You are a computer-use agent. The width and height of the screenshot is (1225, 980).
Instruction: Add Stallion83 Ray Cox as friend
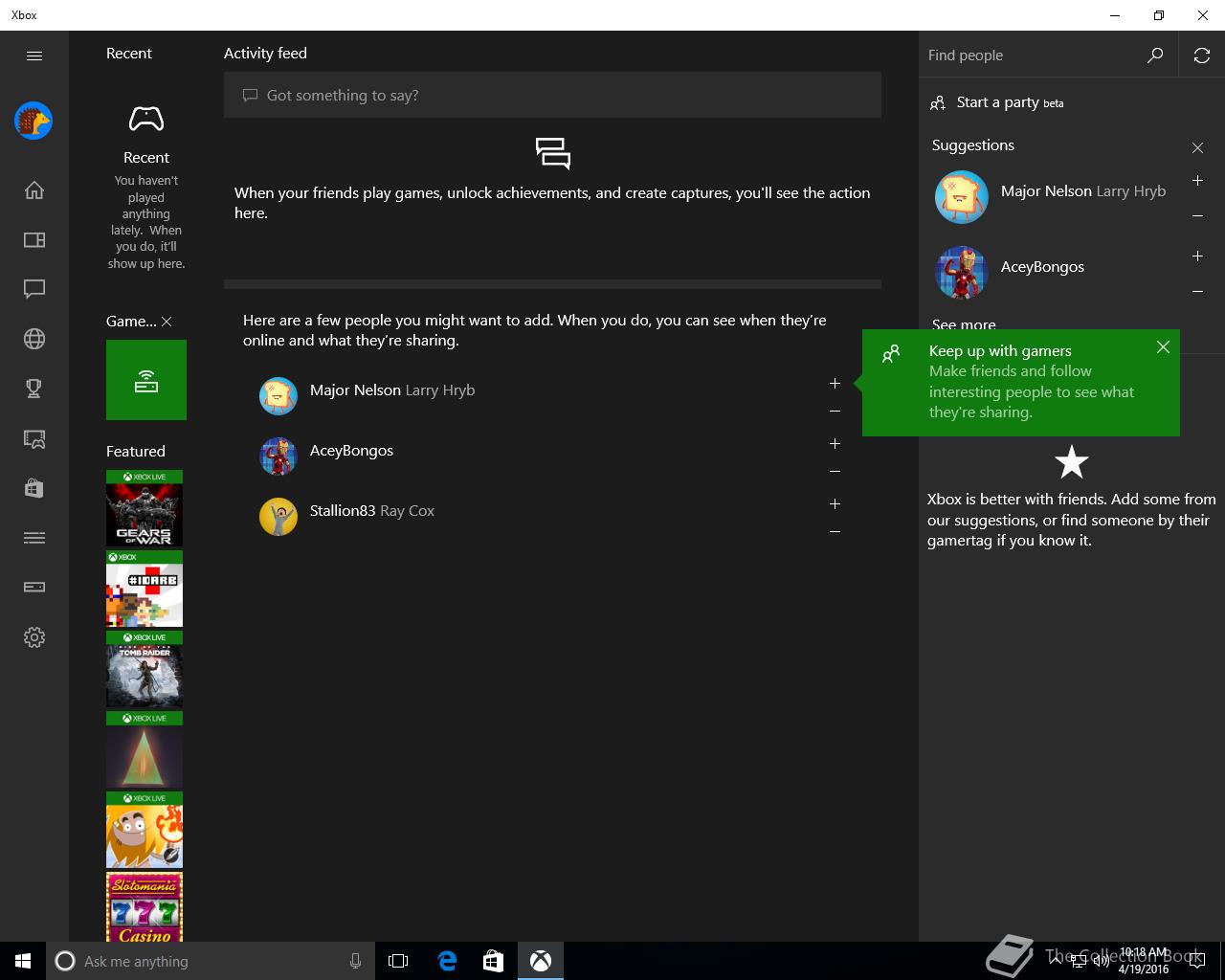pyautogui.click(x=835, y=504)
